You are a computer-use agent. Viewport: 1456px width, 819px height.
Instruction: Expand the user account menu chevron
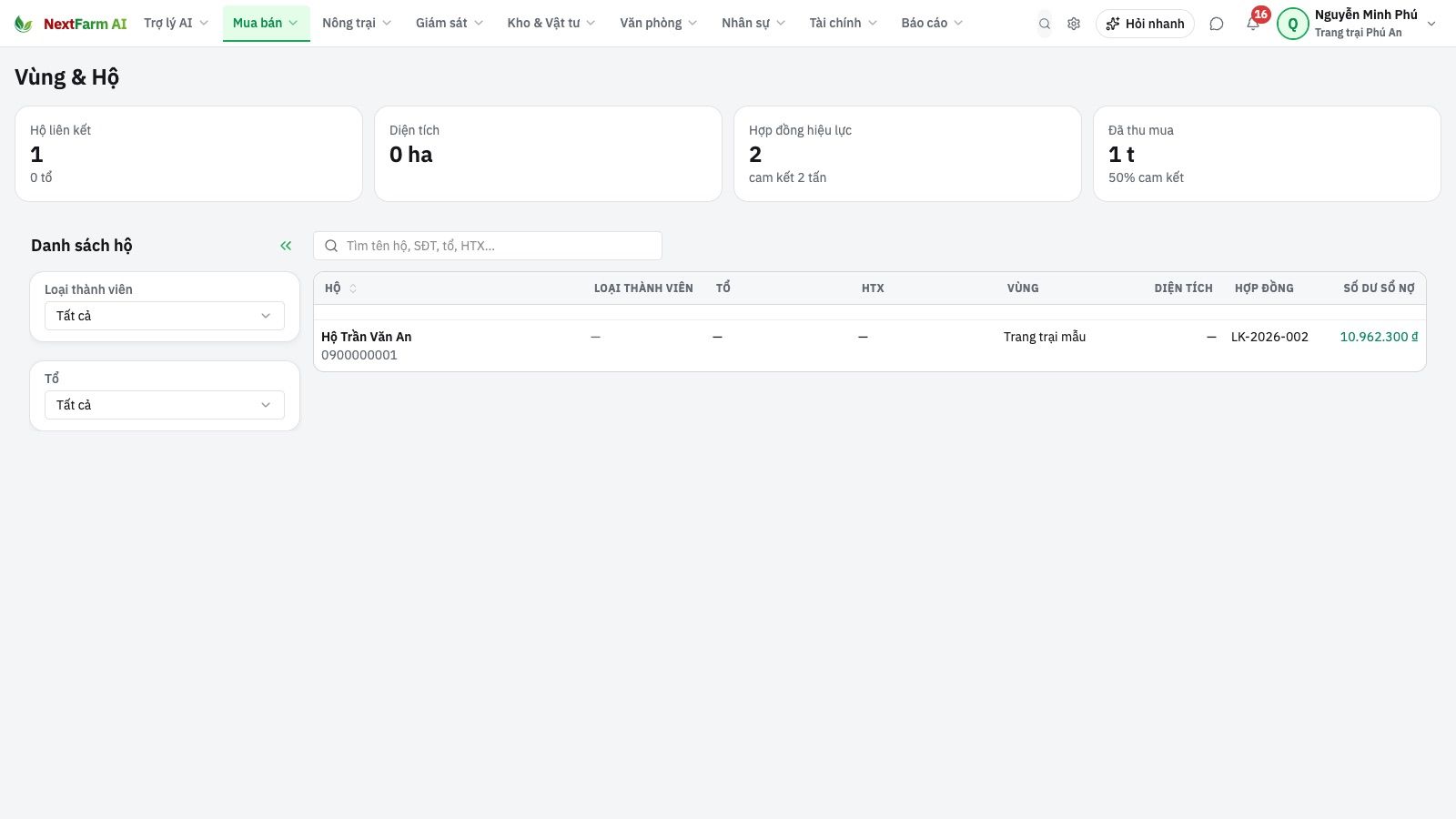pyautogui.click(x=1431, y=24)
